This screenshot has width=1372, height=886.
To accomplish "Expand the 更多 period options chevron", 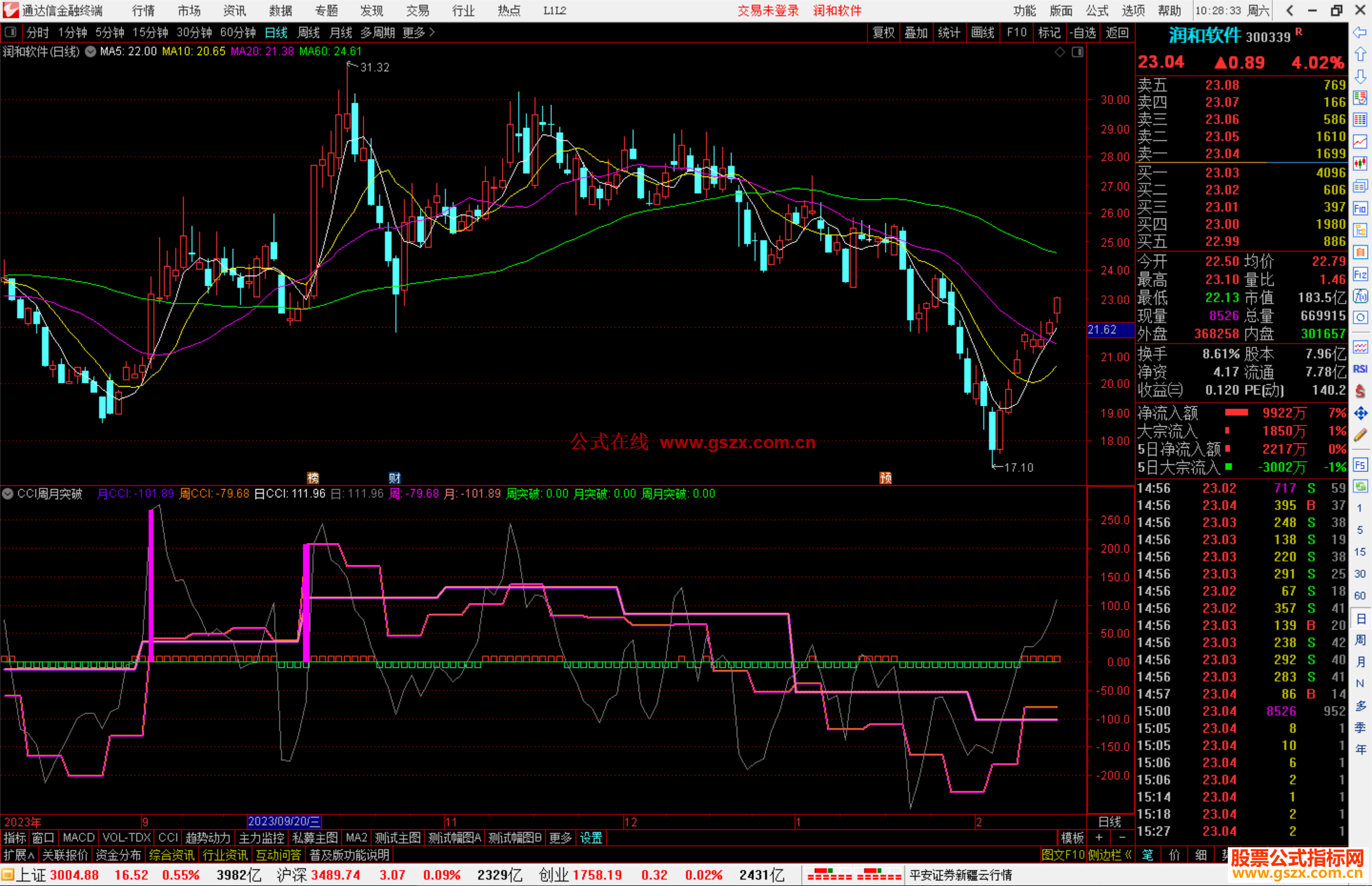I will click(x=433, y=32).
